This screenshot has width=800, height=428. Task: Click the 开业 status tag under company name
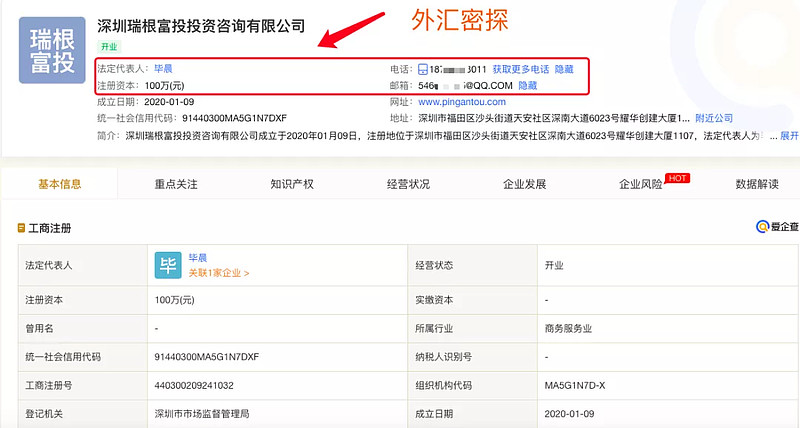coord(109,47)
